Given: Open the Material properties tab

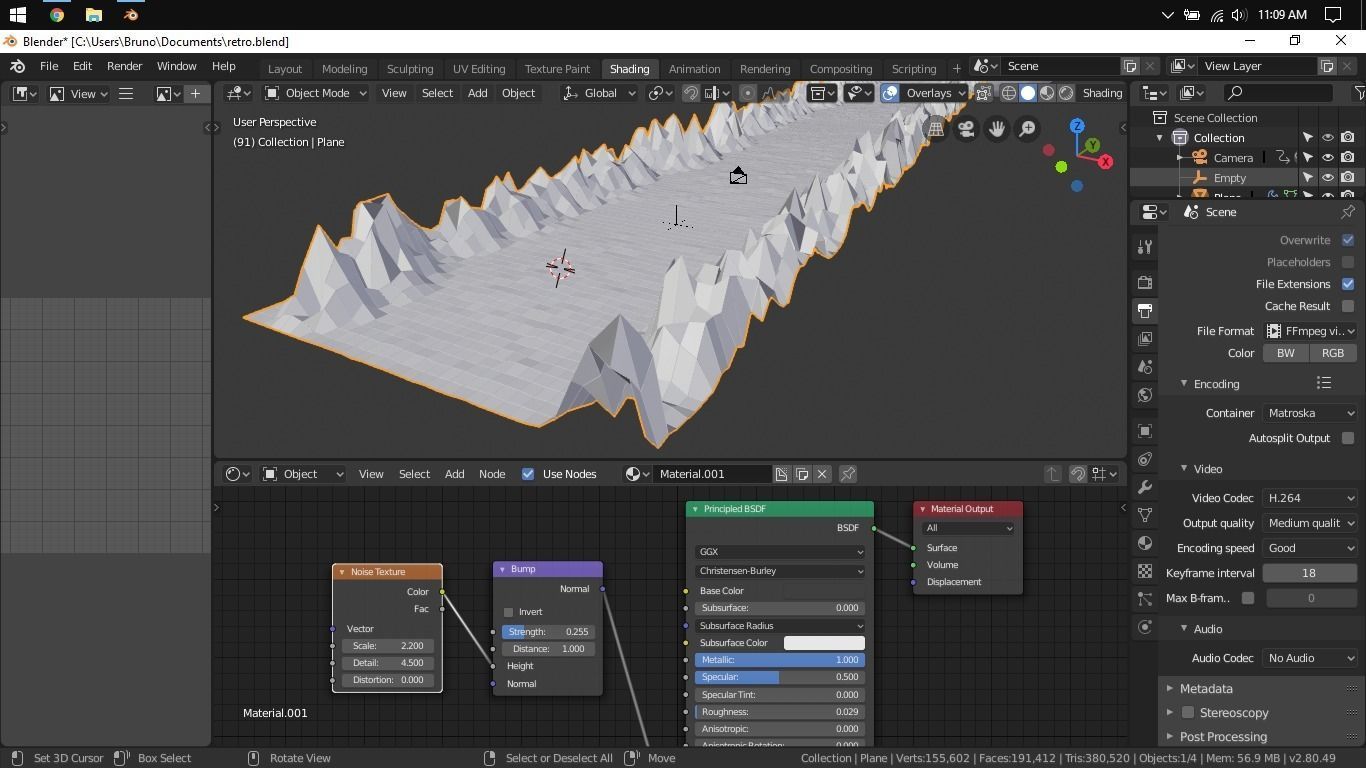Looking at the screenshot, I should 1145,543.
